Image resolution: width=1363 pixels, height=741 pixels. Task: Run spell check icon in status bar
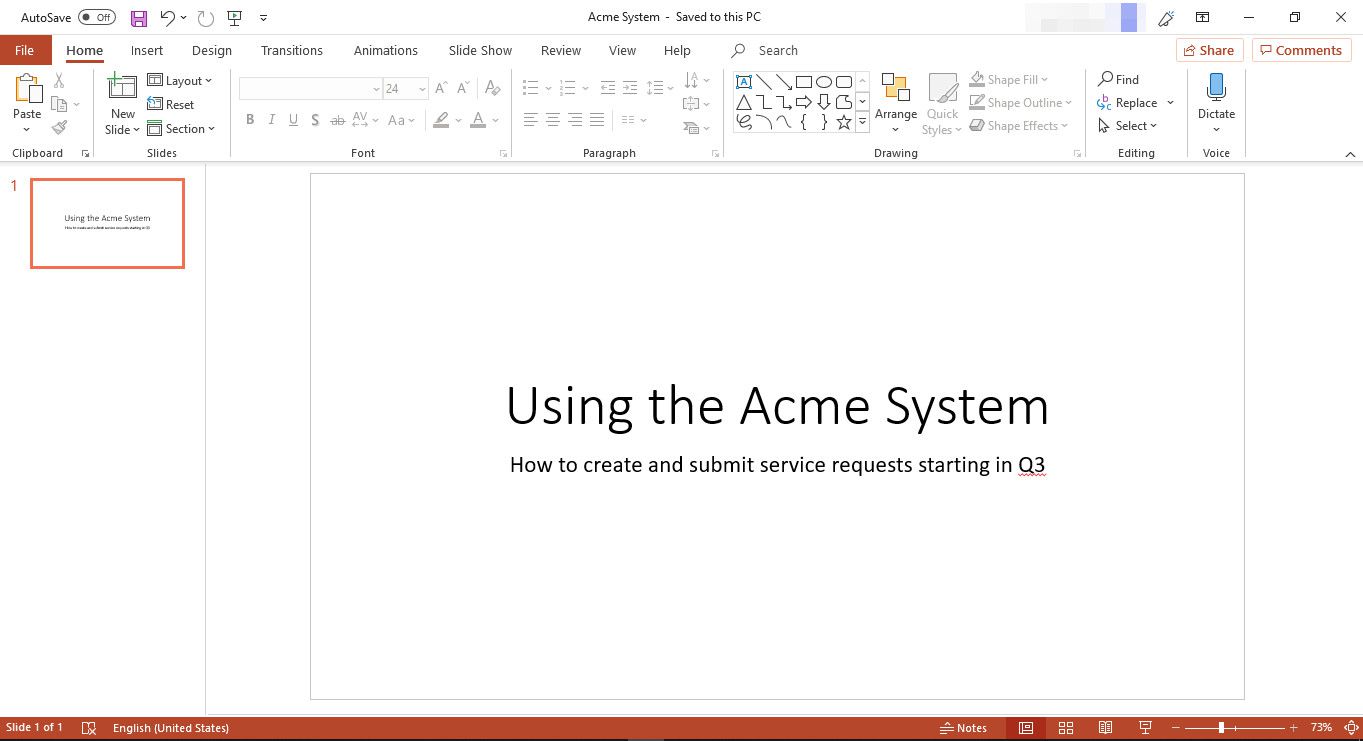pyautogui.click(x=88, y=728)
